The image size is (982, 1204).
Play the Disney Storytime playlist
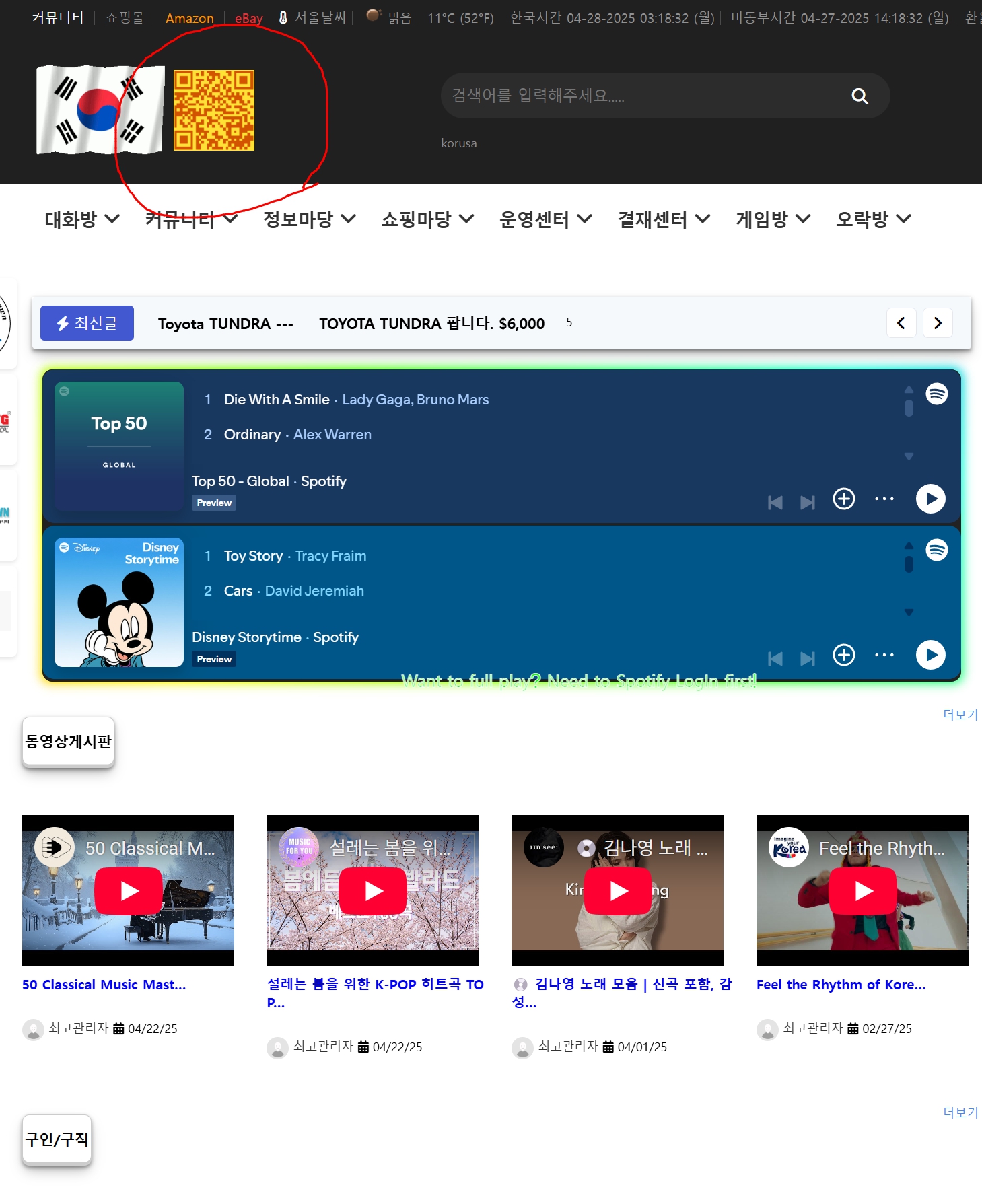click(x=930, y=655)
